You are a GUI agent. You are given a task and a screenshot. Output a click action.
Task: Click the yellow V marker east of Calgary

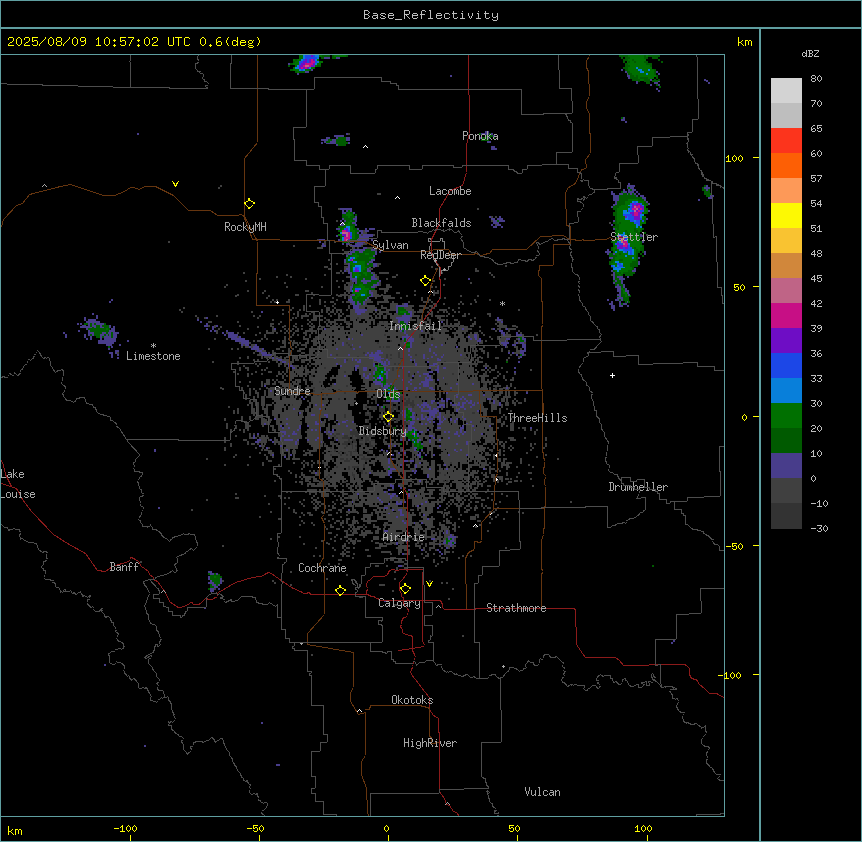[429, 584]
